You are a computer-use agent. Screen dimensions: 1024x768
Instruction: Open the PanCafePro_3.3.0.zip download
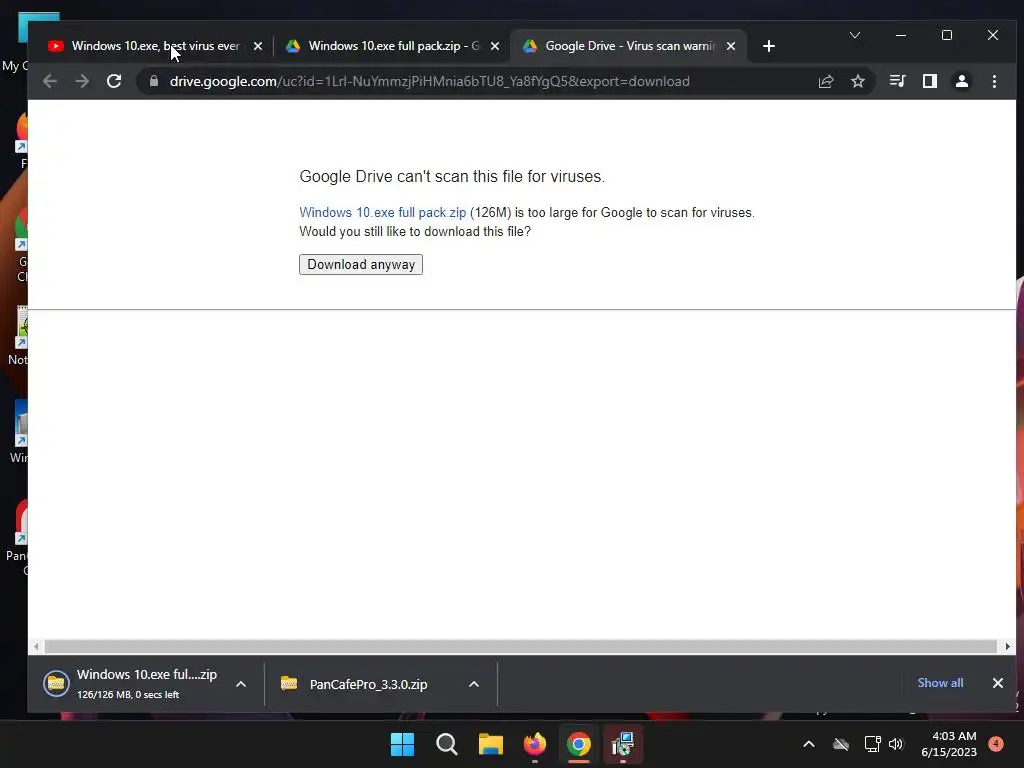[355, 684]
